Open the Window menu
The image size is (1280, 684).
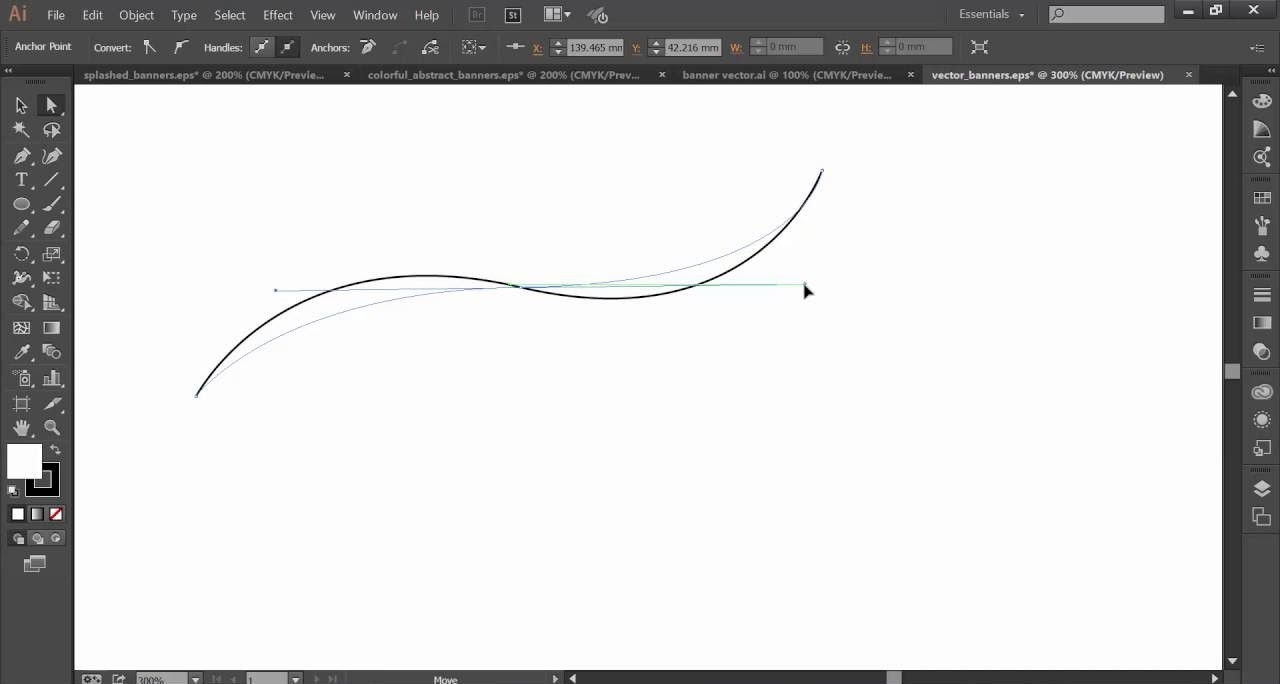(375, 15)
